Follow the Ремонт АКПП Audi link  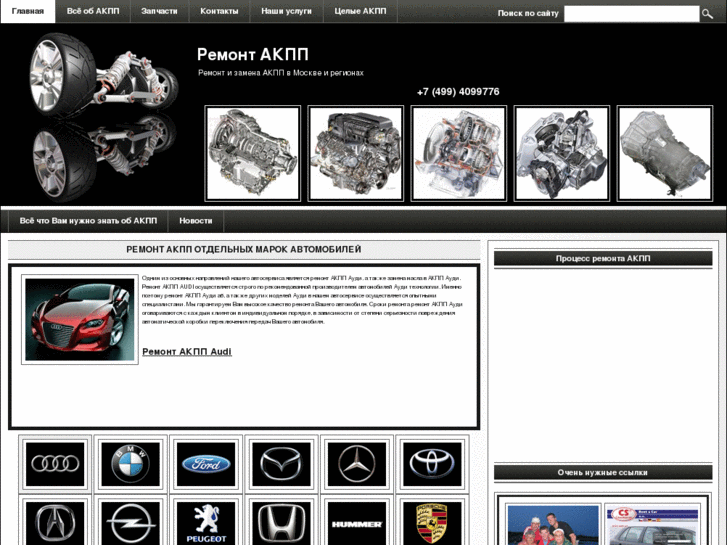(187, 352)
